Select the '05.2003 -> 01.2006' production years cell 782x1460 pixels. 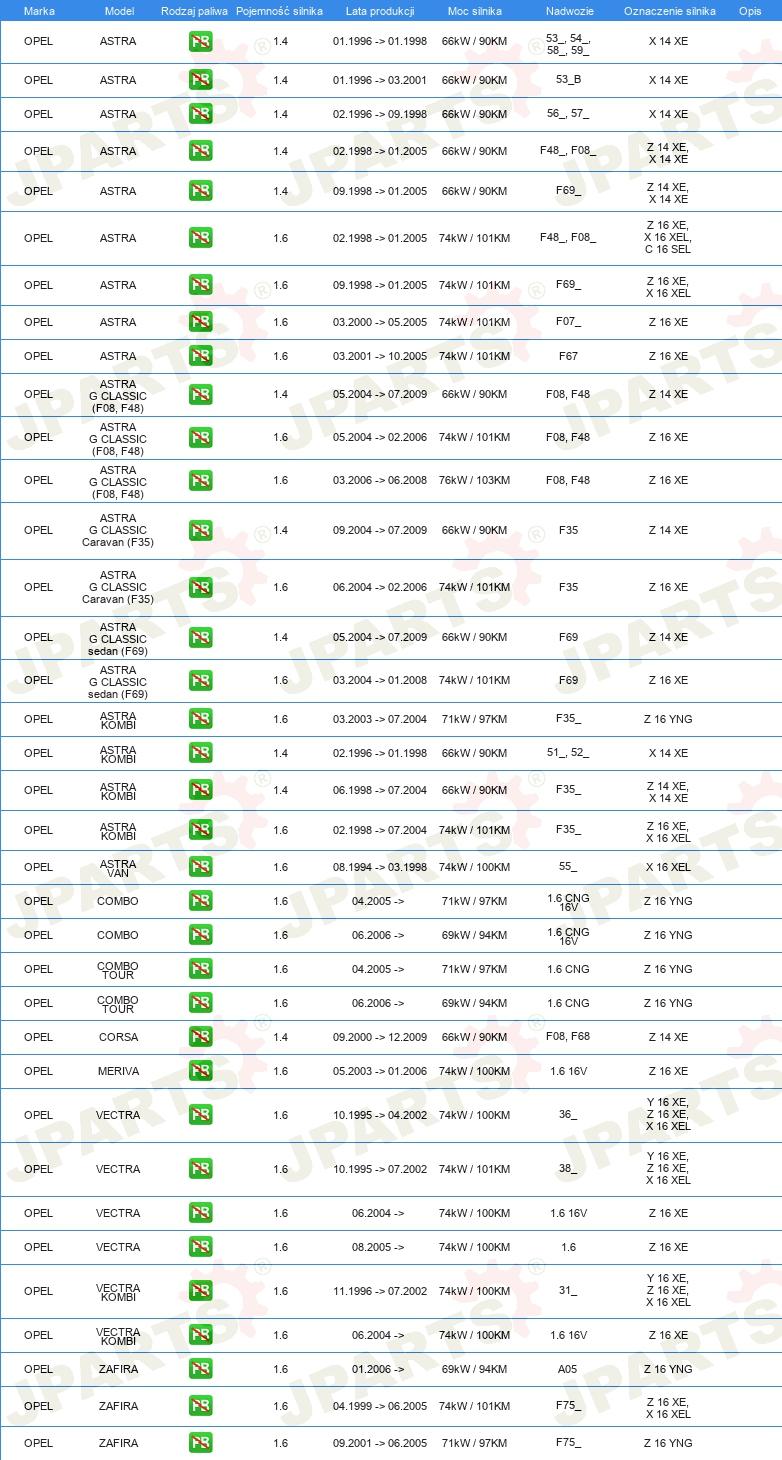(x=380, y=1071)
